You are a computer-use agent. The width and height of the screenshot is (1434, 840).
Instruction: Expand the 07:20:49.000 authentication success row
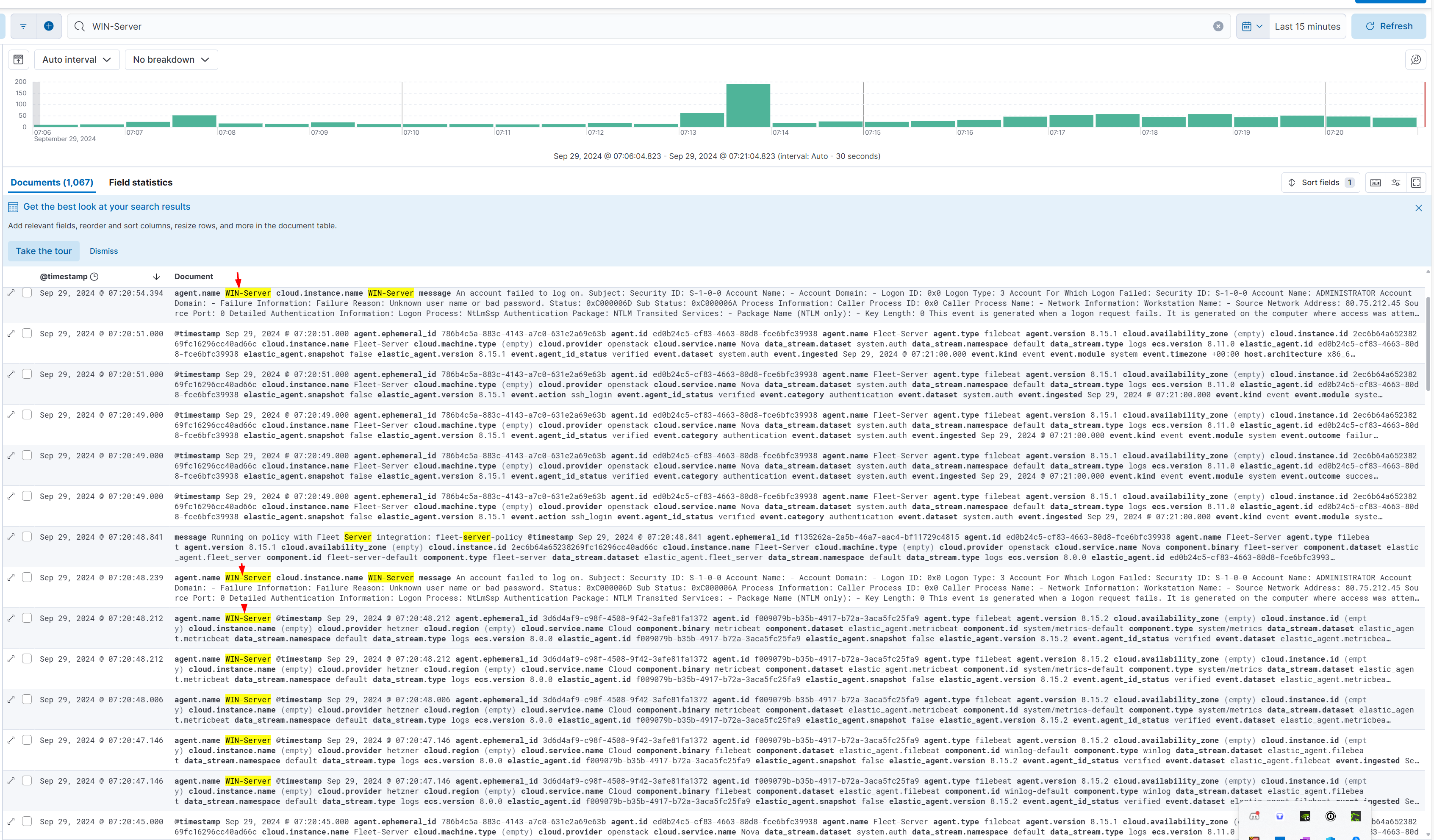[x=11, y=456]
